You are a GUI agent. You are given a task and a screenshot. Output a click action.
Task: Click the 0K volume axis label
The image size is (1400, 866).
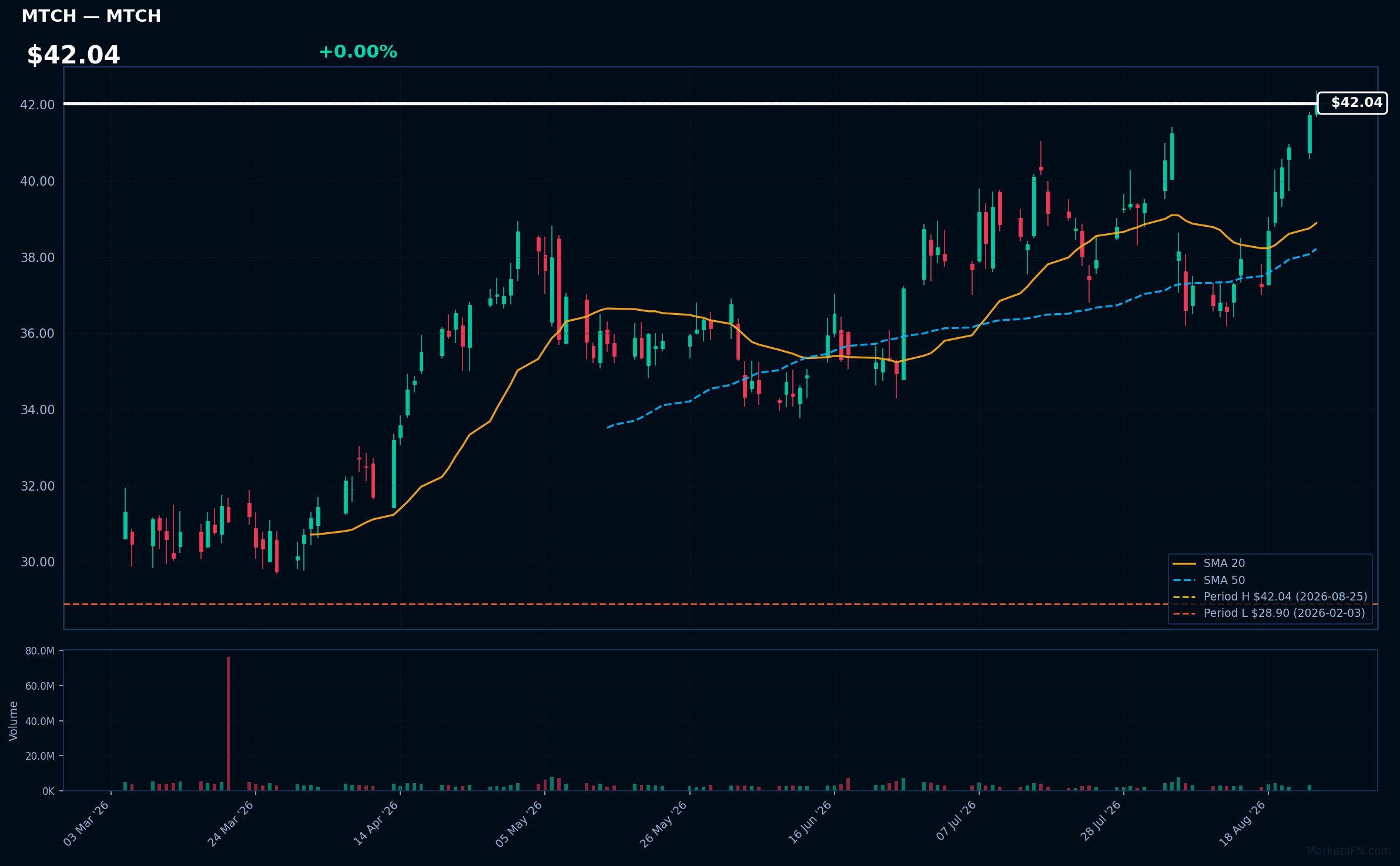pyautogui.click(x=48, y=791)
